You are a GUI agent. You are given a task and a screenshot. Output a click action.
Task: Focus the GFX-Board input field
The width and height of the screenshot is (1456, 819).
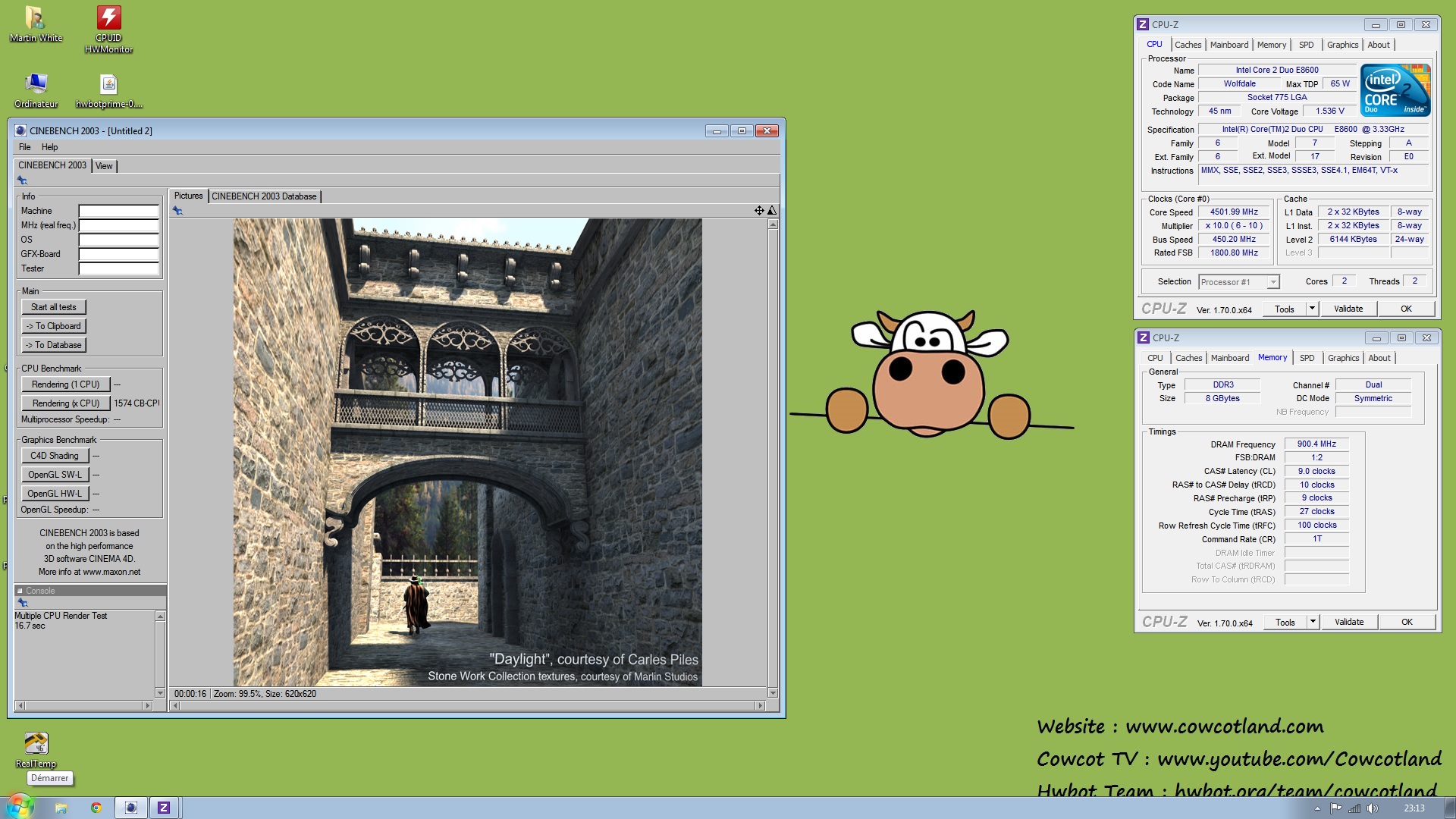[119, 254]
